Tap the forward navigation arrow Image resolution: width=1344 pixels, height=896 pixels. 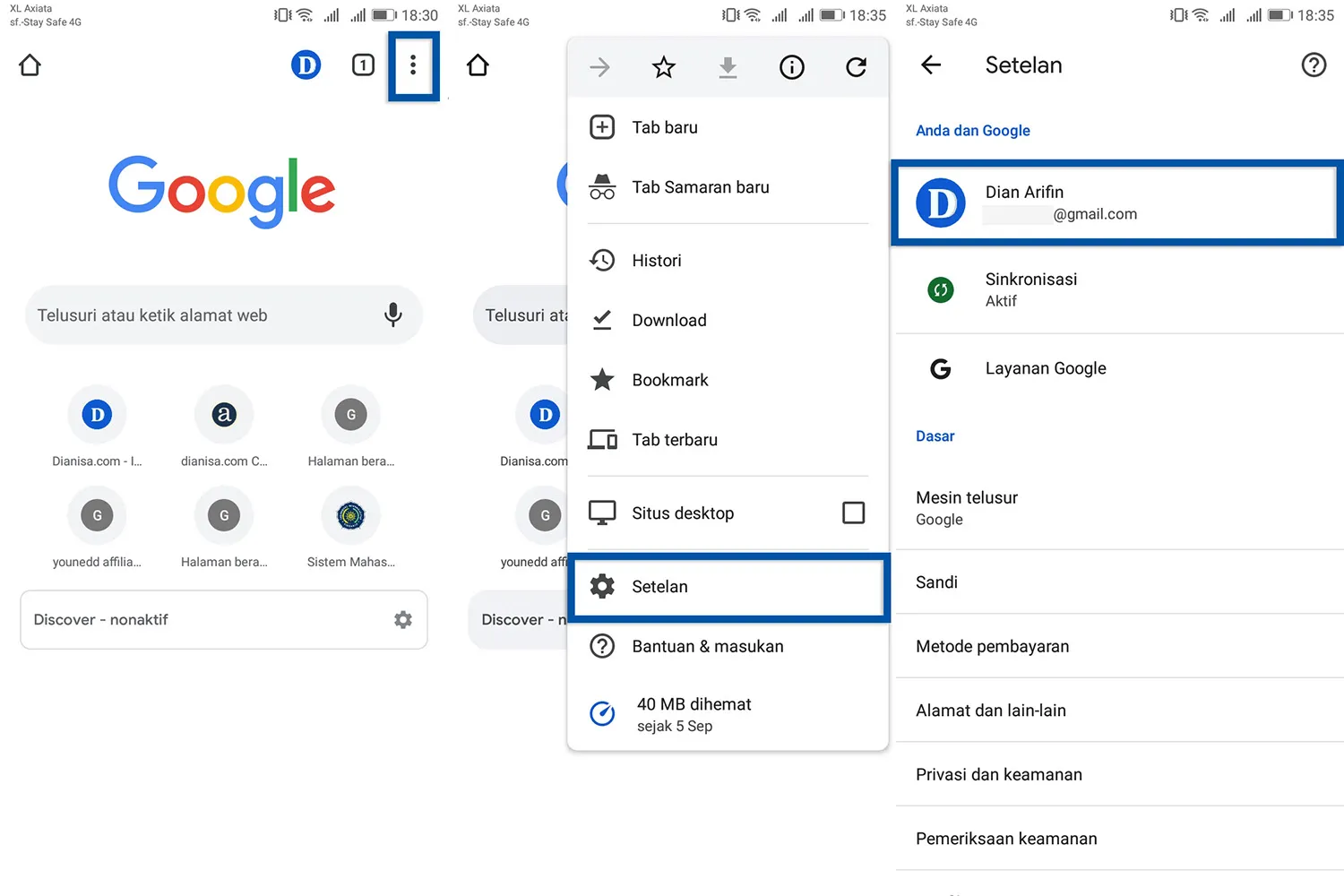pyautogui.click(x=599, y=66)
